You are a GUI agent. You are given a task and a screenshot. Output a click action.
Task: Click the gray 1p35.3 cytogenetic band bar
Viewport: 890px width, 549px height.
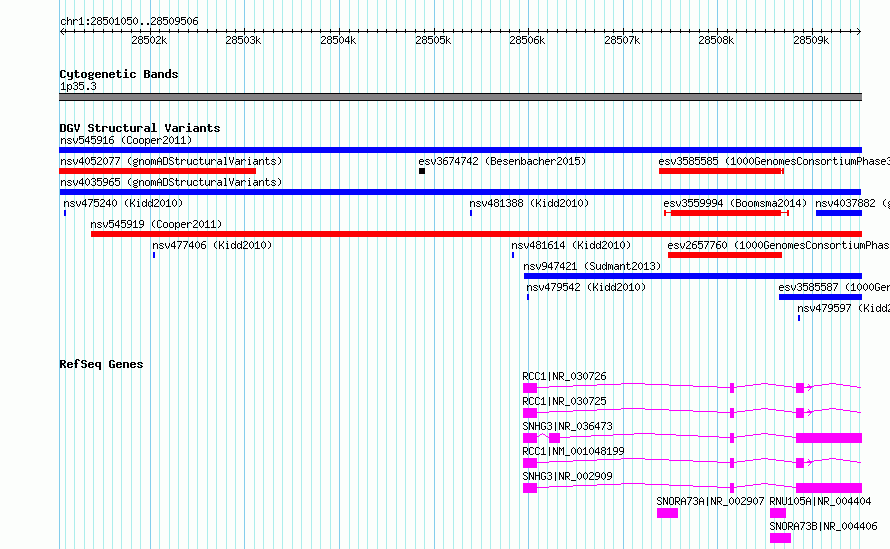pyautogui.click(x=460, y=97)
